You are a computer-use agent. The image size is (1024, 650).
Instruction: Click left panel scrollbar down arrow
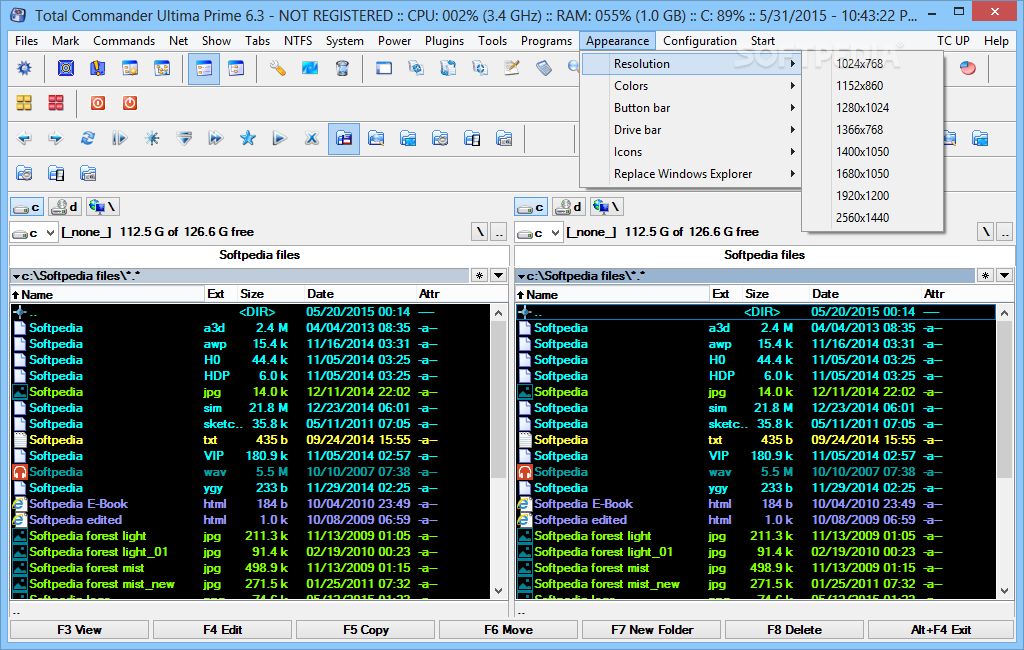(x=499, y=591)
